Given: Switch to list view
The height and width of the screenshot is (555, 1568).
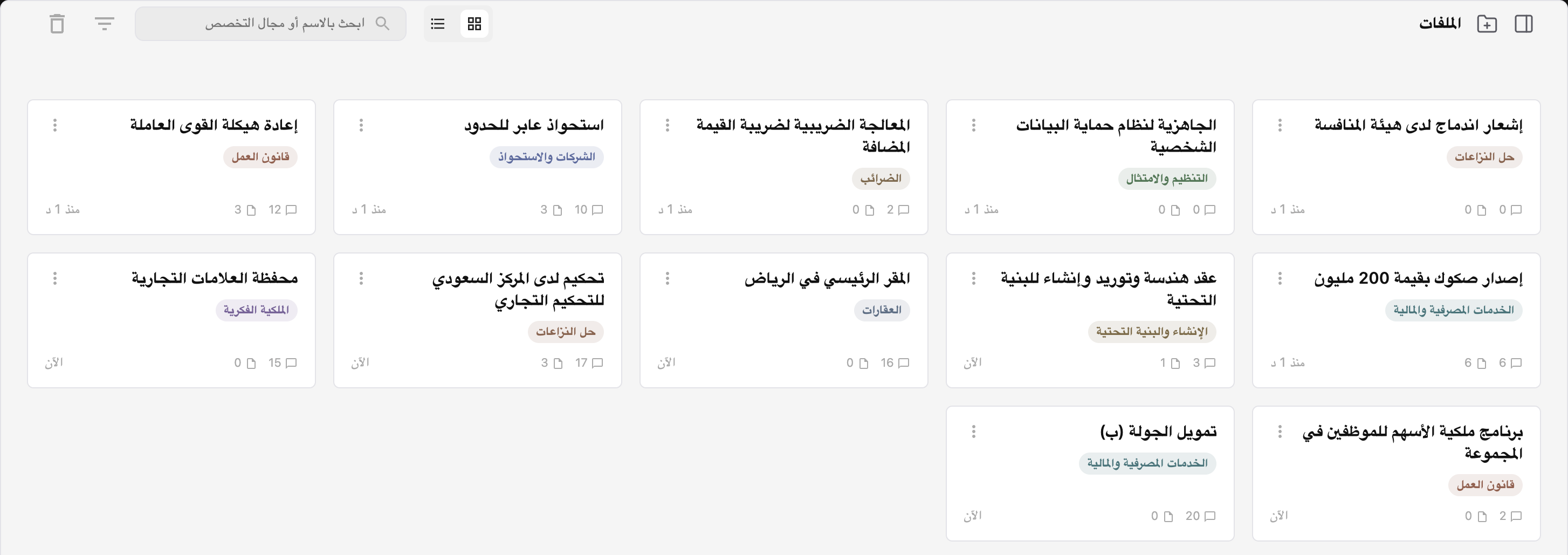Looking at the screenshot, I should pos(438,24).
